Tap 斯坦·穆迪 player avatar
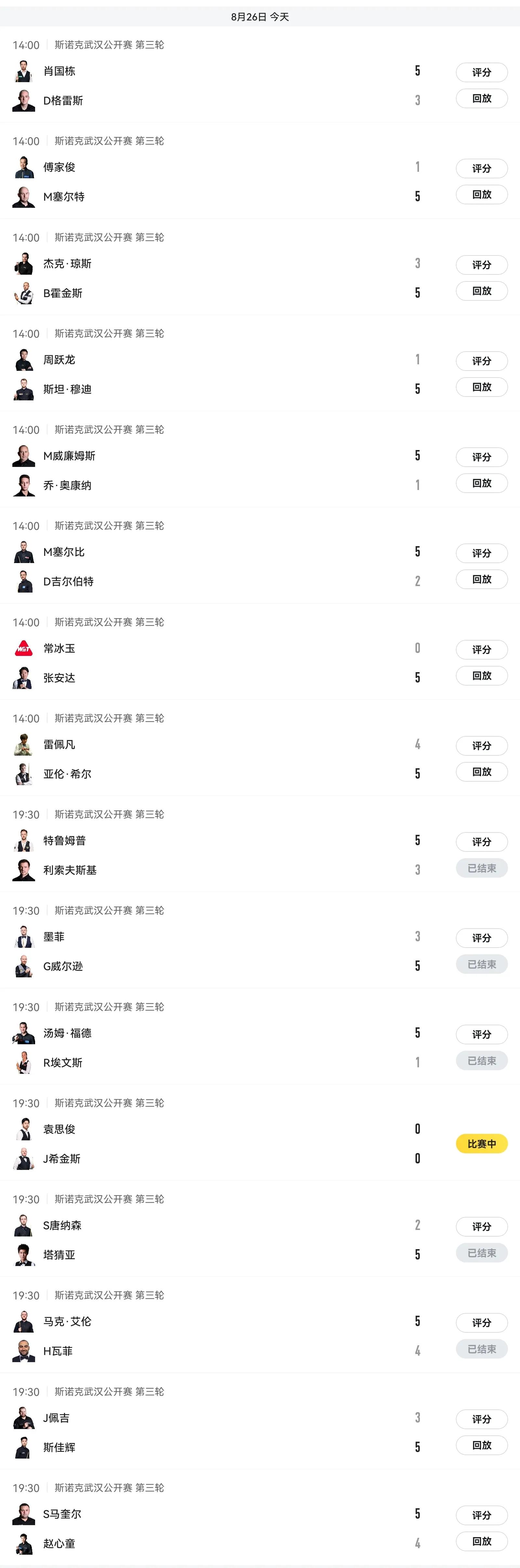The image size is (520, 1568). [24, 389]
